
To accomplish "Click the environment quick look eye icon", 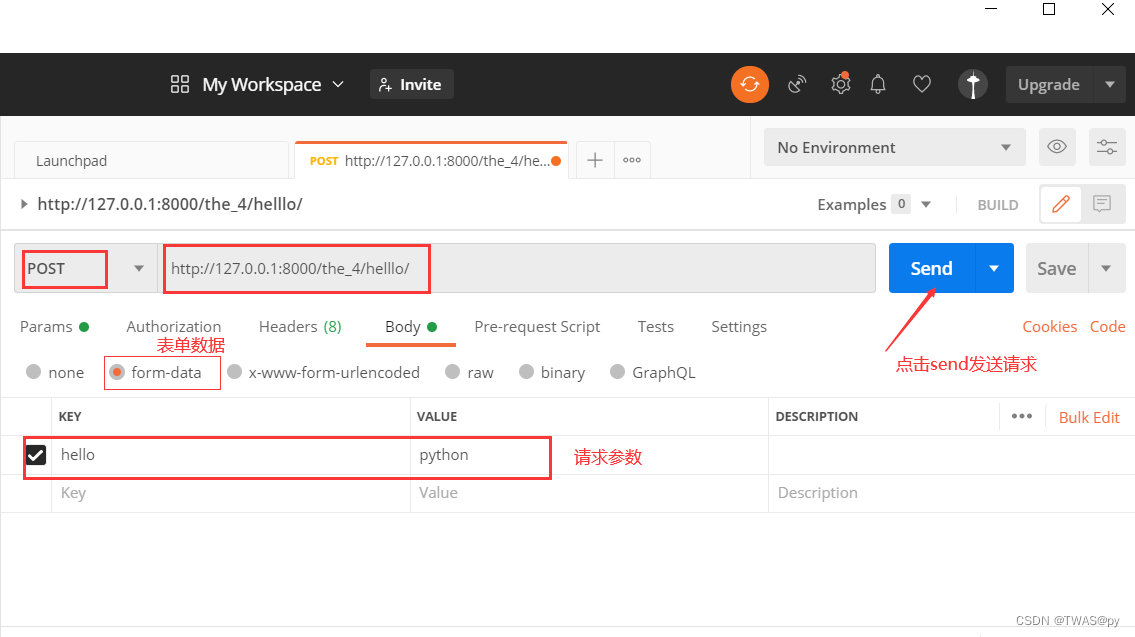I will tap(1057, 147).
